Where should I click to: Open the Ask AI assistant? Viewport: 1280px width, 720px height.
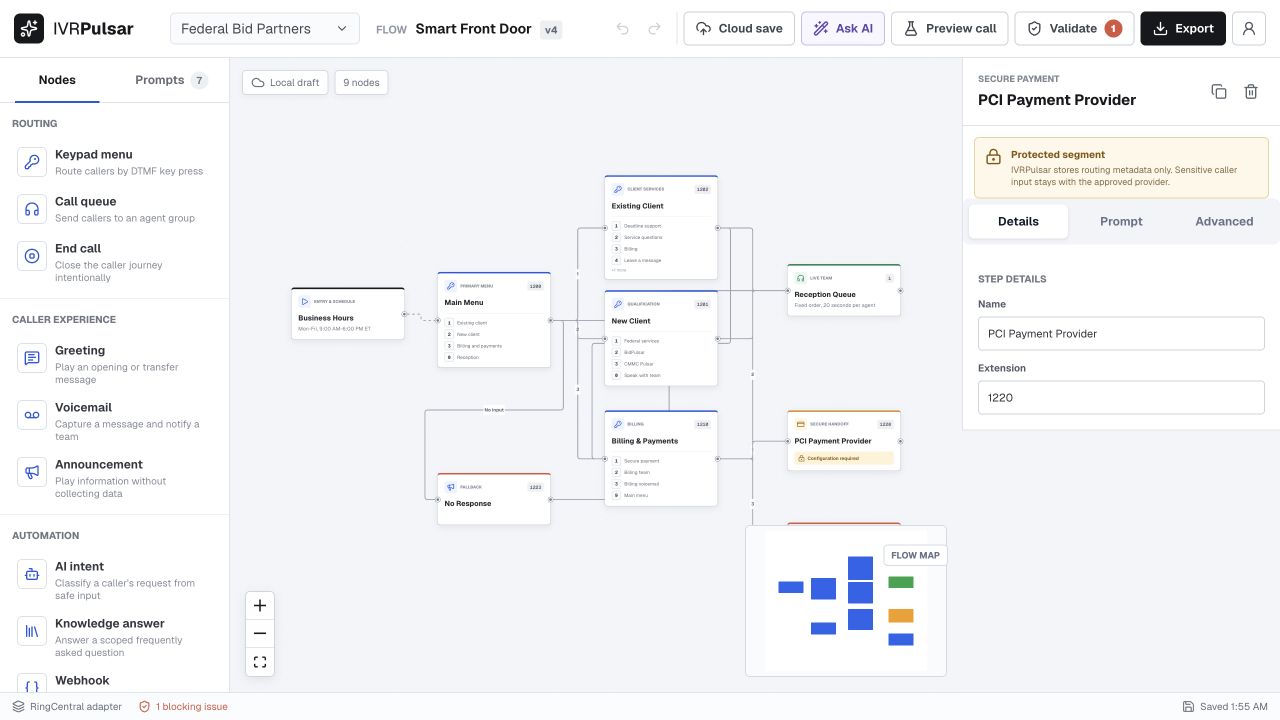pos(843,29)
